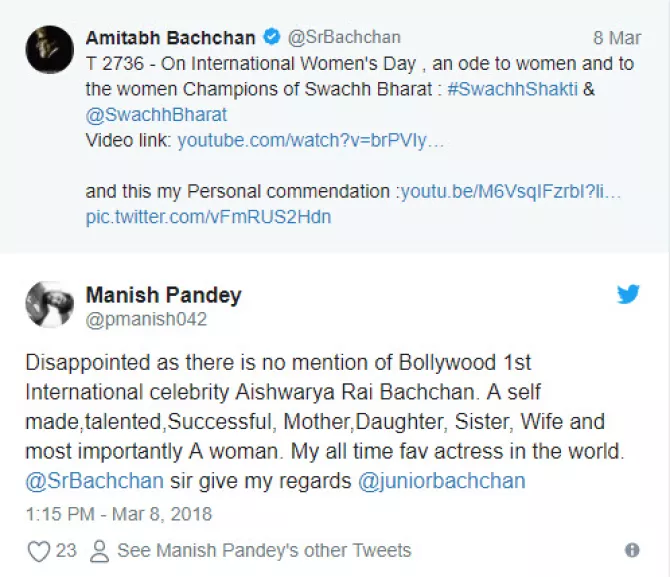Click the verified badge beside Amitabh Bachchan
This screenshot has height=577, width=670.
(x=271, y=38)
